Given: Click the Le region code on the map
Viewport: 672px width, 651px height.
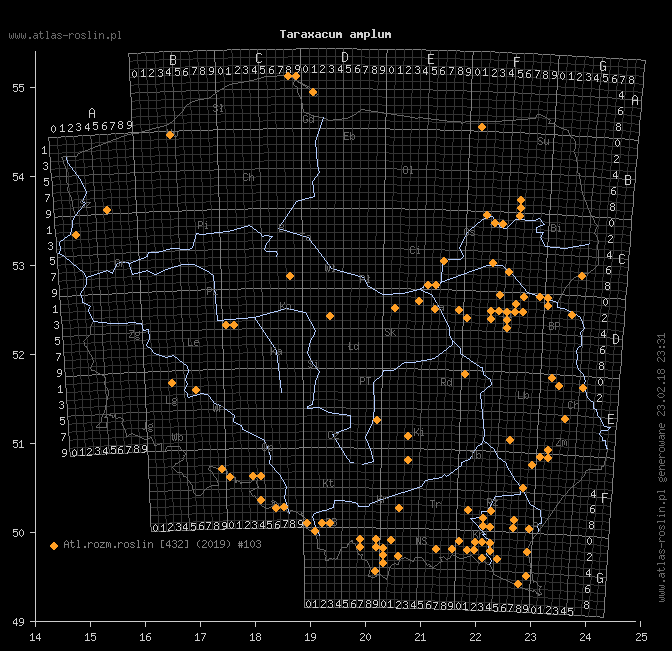Looking at the screenshot, I should [193, 342].
